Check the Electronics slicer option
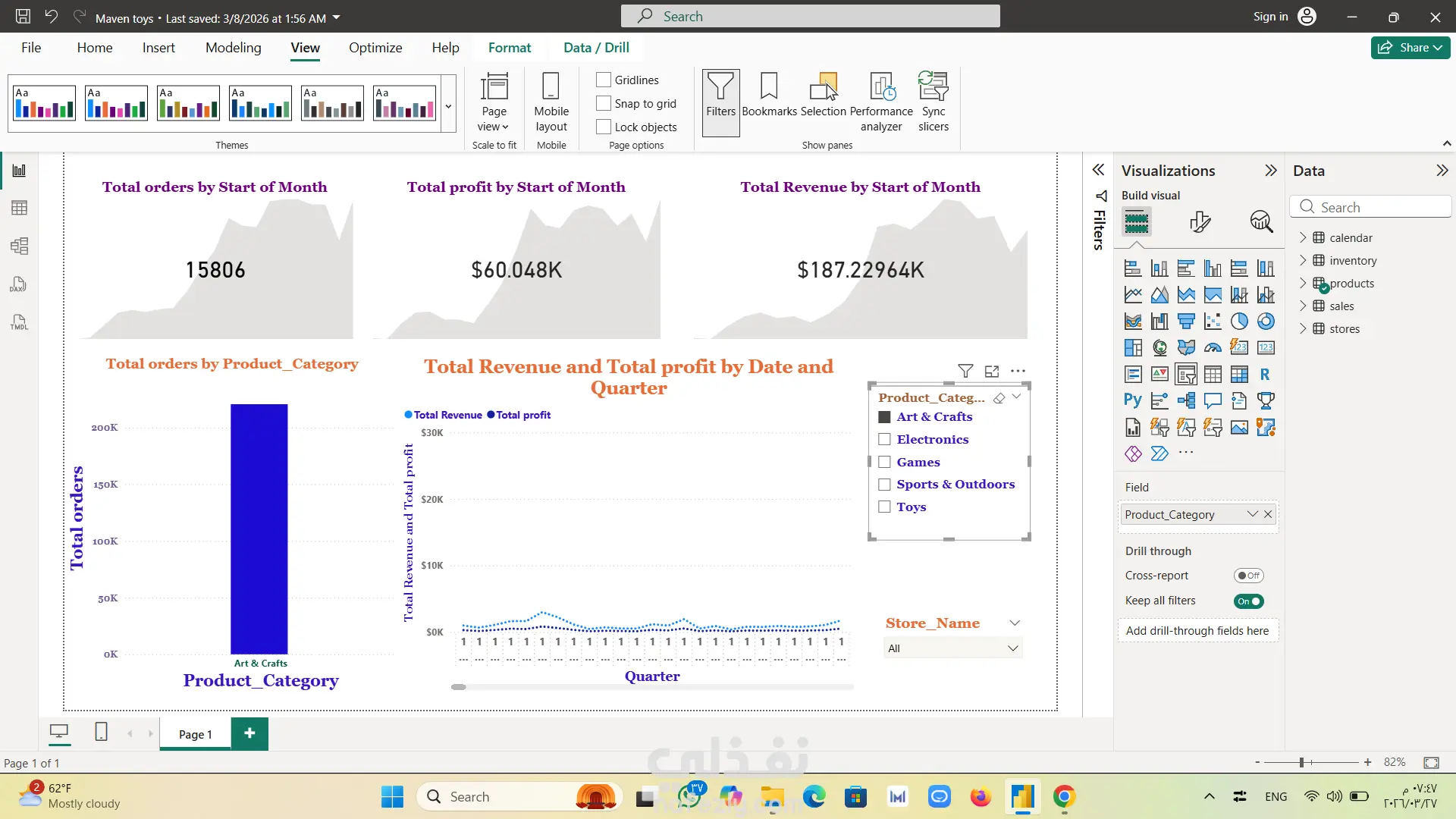 [x=884, y=439]
